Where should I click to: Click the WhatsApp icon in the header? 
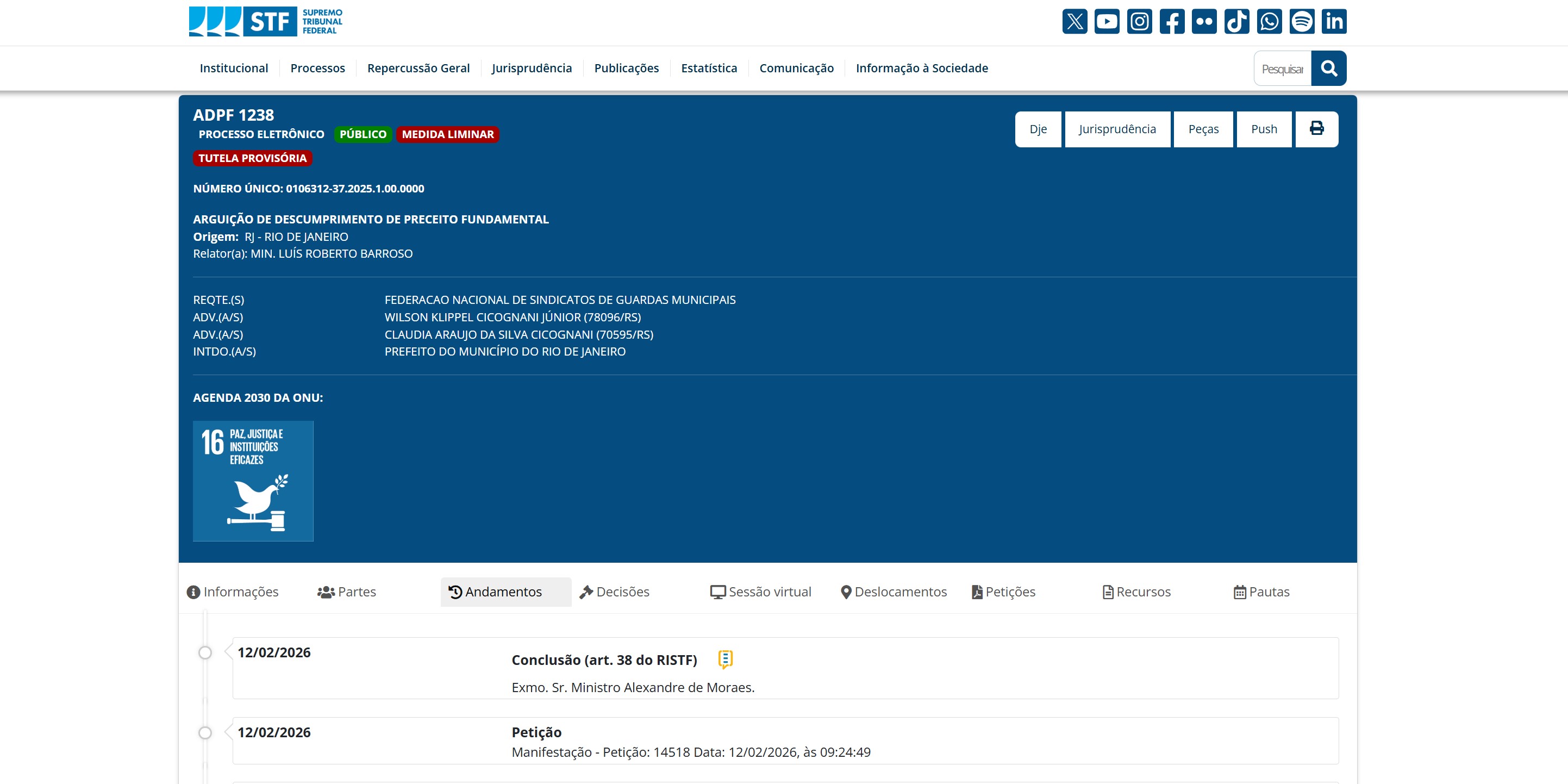coord(1269,21)
